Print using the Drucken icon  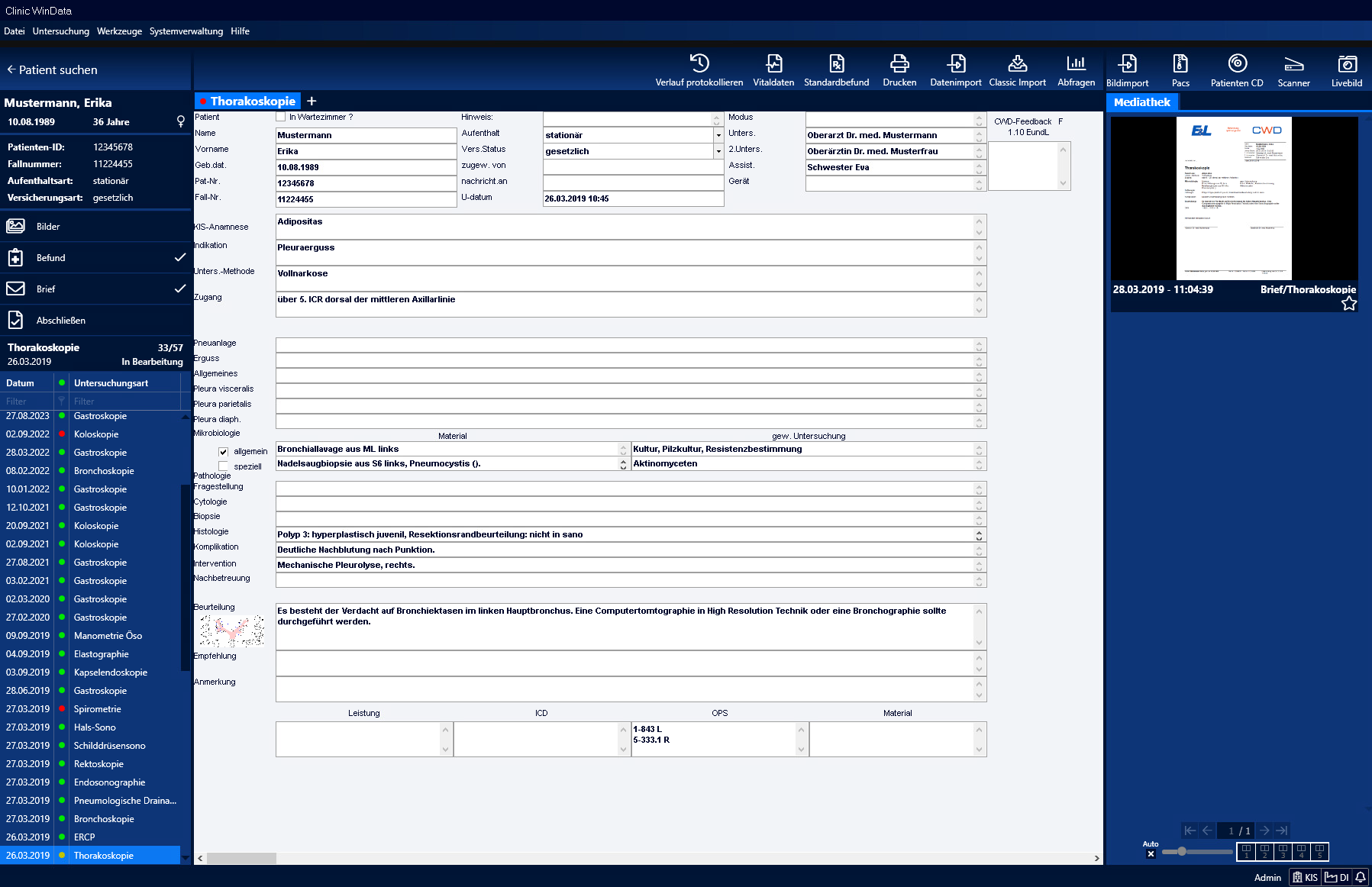click(899, 63)
